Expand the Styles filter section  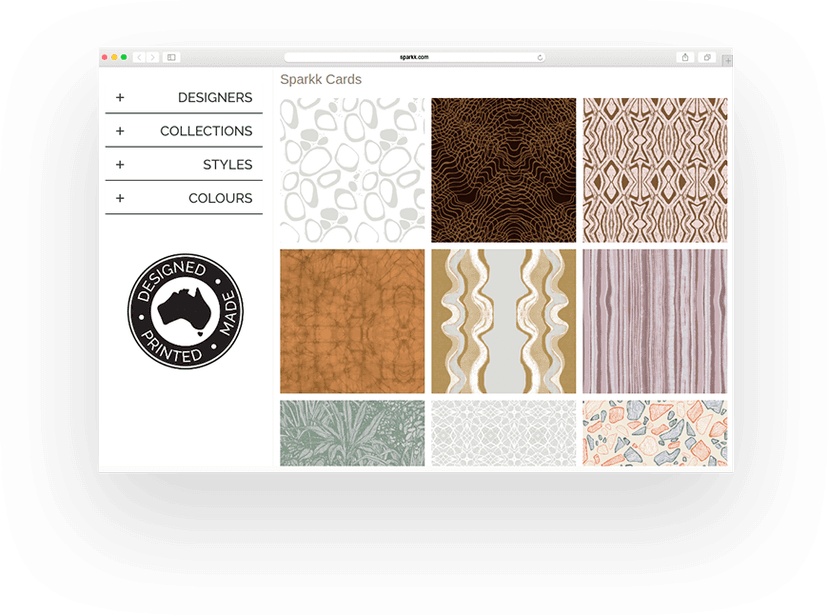[x=184, y=165]
